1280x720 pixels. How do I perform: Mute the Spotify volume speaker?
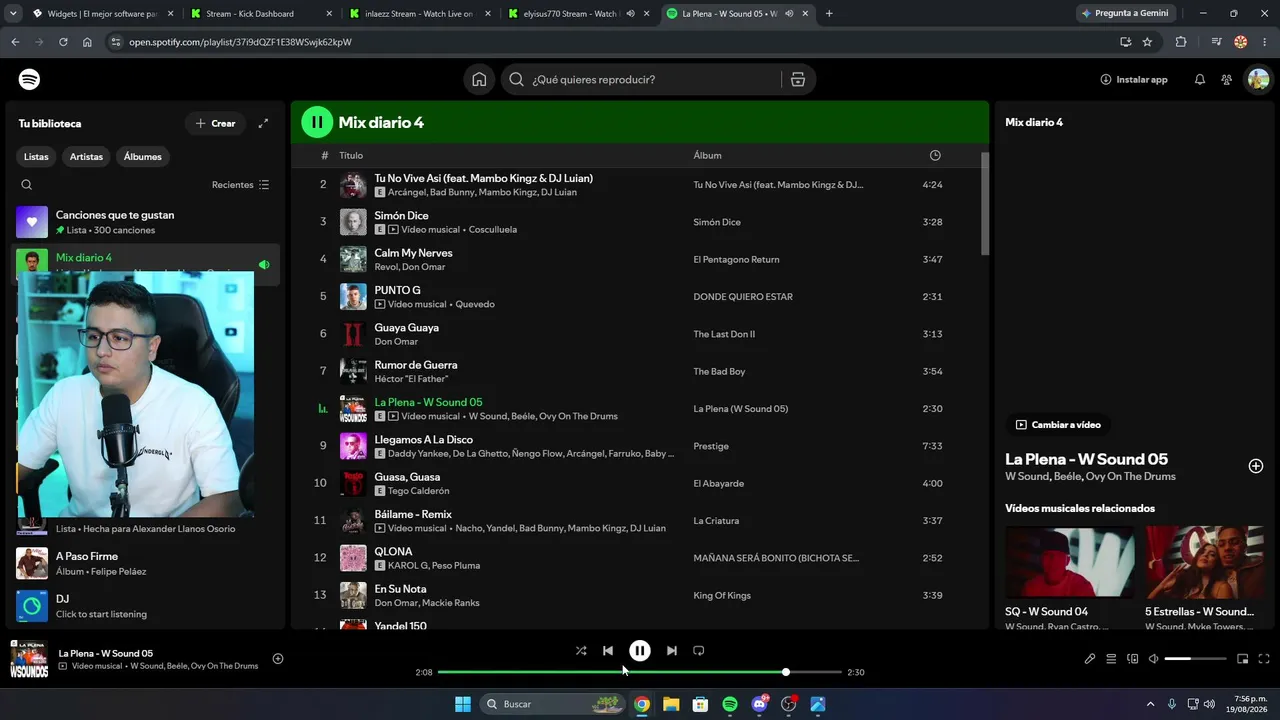coord(1153,659)
